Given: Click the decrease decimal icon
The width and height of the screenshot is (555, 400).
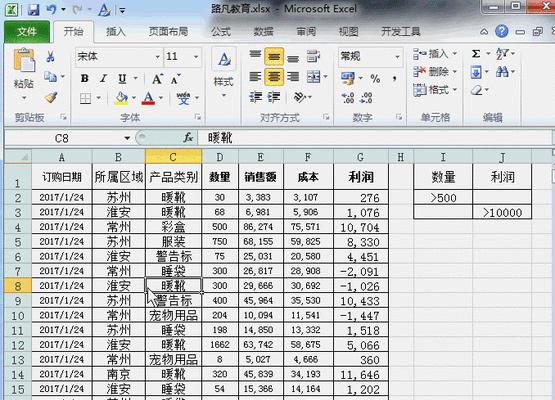Looking at the screenshot, I should (366, 98).
